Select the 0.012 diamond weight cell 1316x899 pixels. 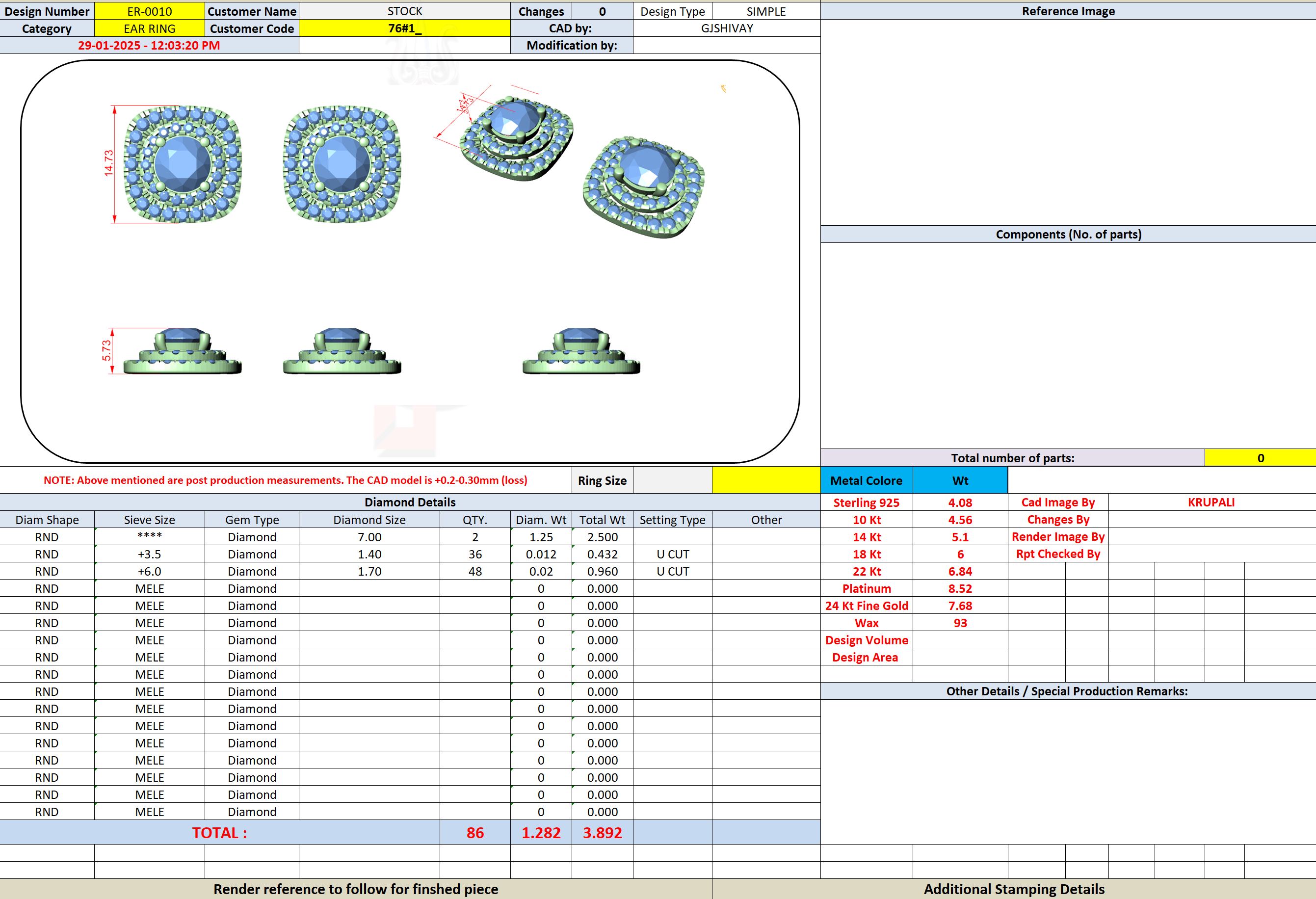[x=541, y=554]
